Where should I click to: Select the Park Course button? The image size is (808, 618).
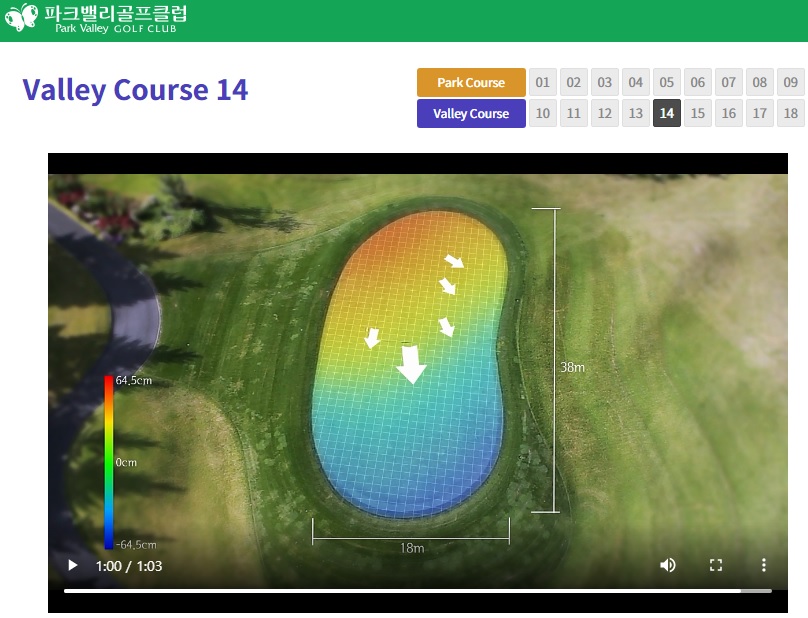point(471,82)
